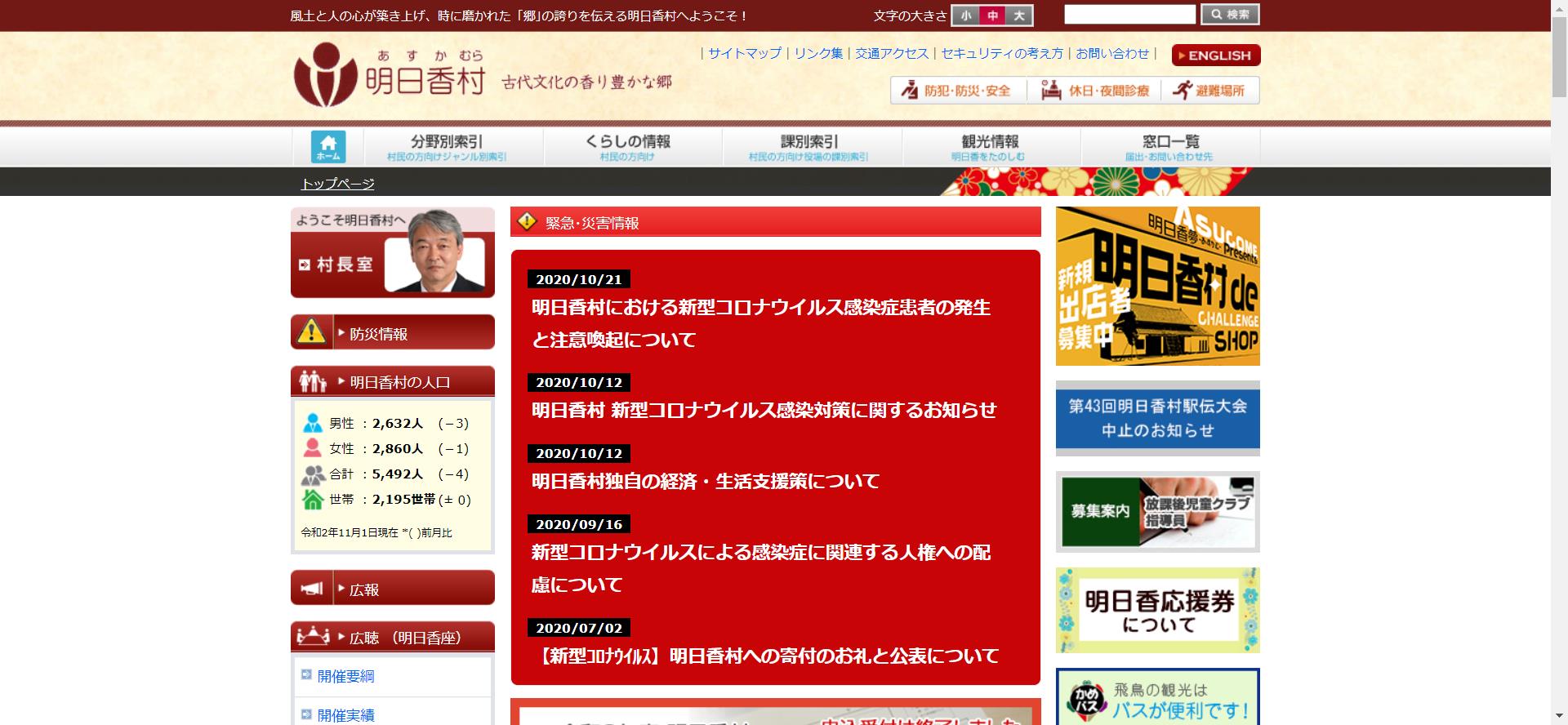The height and width of the screenshot is (725, 1568).
Task: Open the お問い合わせ link
Action: [x=1112, y=53]
